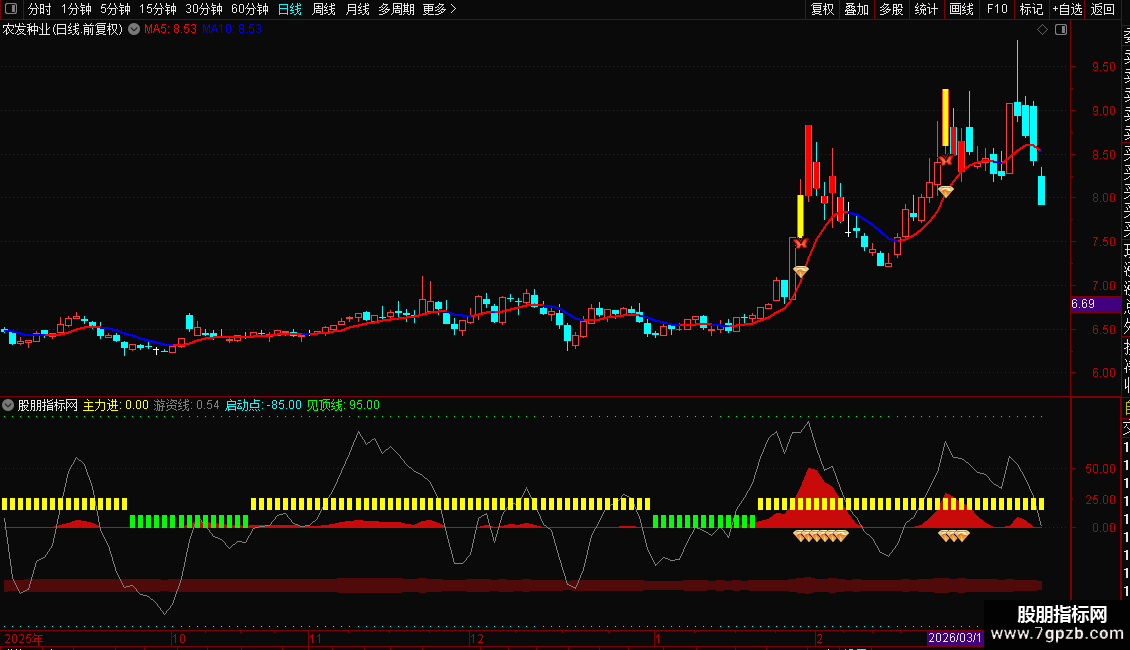Click the 主力进: 0.00 label
This screenshot has height=650, width=1130.
point(115,405)
